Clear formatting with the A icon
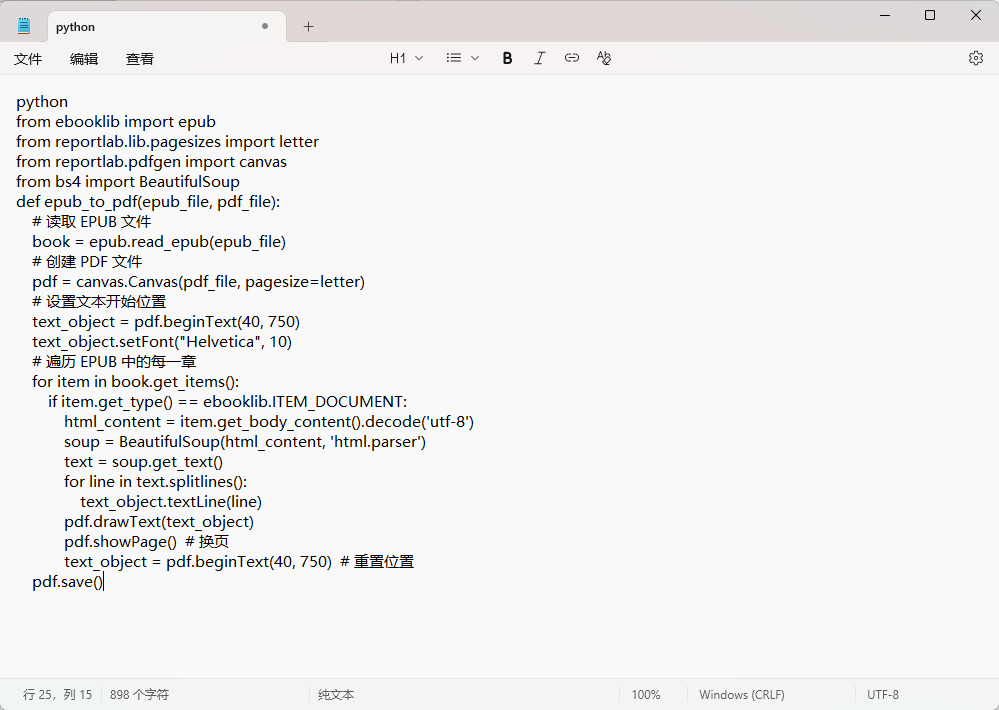 coord(603,58)
